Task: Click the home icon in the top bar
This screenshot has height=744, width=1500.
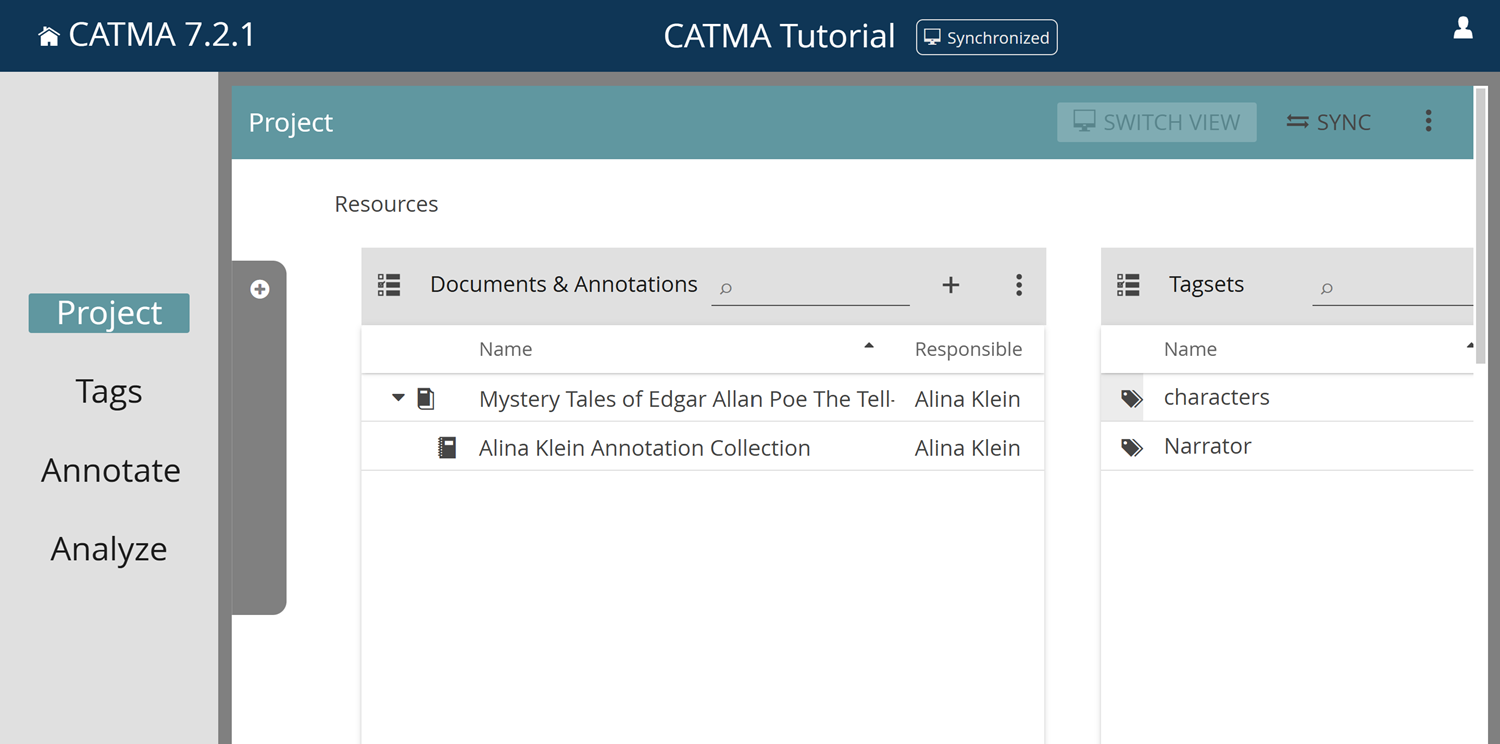Action: pos(47,33)
